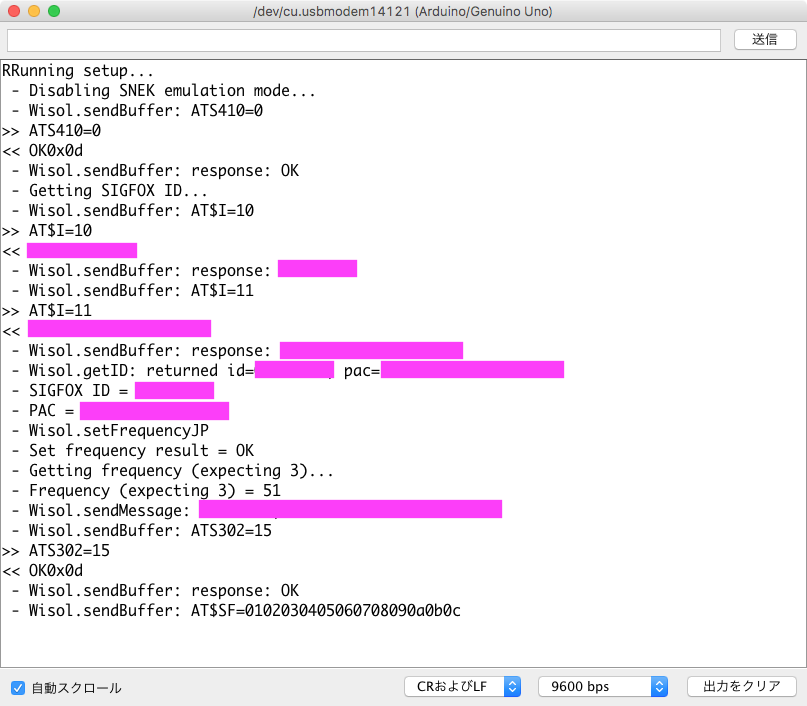Click the 'Wisol.sendBuffer: ATS302=15' line
The height and width of the screenshot is (706, 807).
pos(142,531)
